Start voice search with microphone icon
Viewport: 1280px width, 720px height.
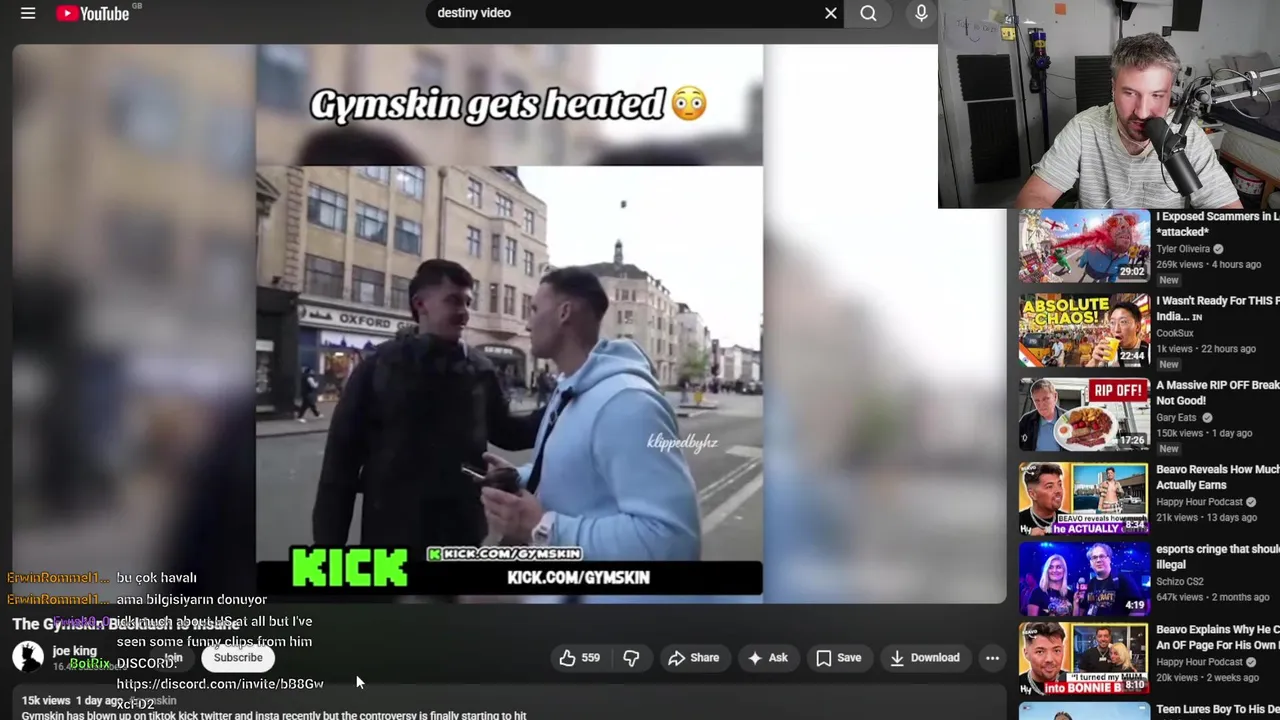click(921, 13)
